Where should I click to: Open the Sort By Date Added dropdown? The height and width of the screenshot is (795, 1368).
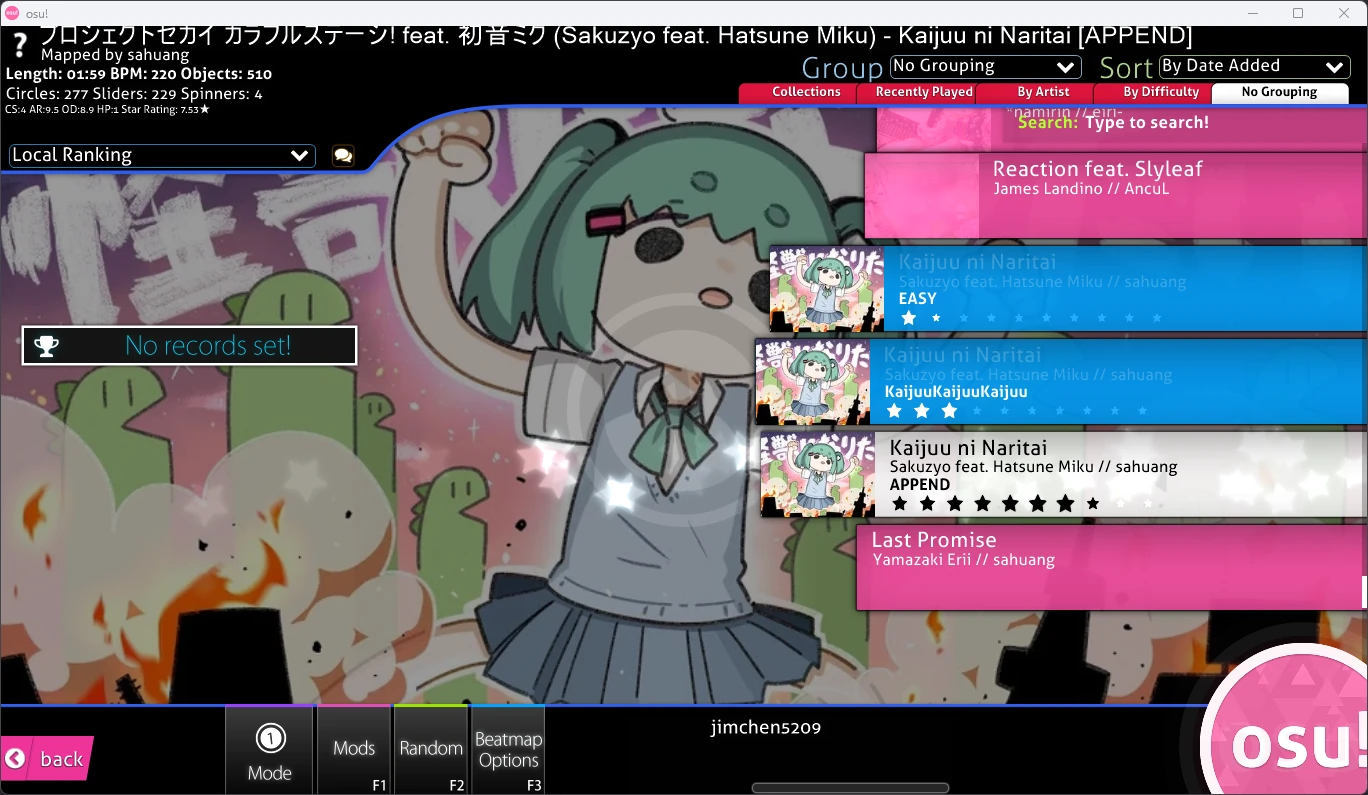pyautogui.click(x=1254, y=67)
